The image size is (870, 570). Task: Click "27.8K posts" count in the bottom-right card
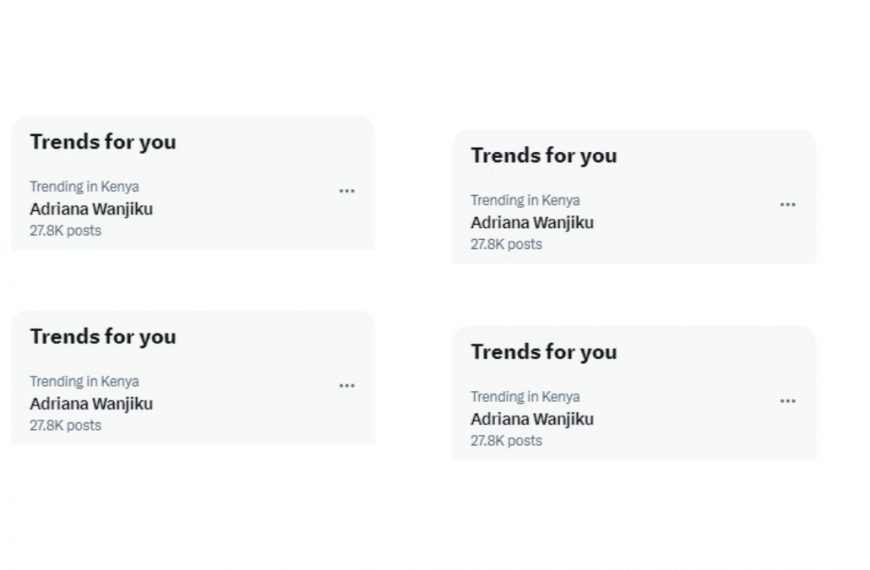[x=506, y=441]
